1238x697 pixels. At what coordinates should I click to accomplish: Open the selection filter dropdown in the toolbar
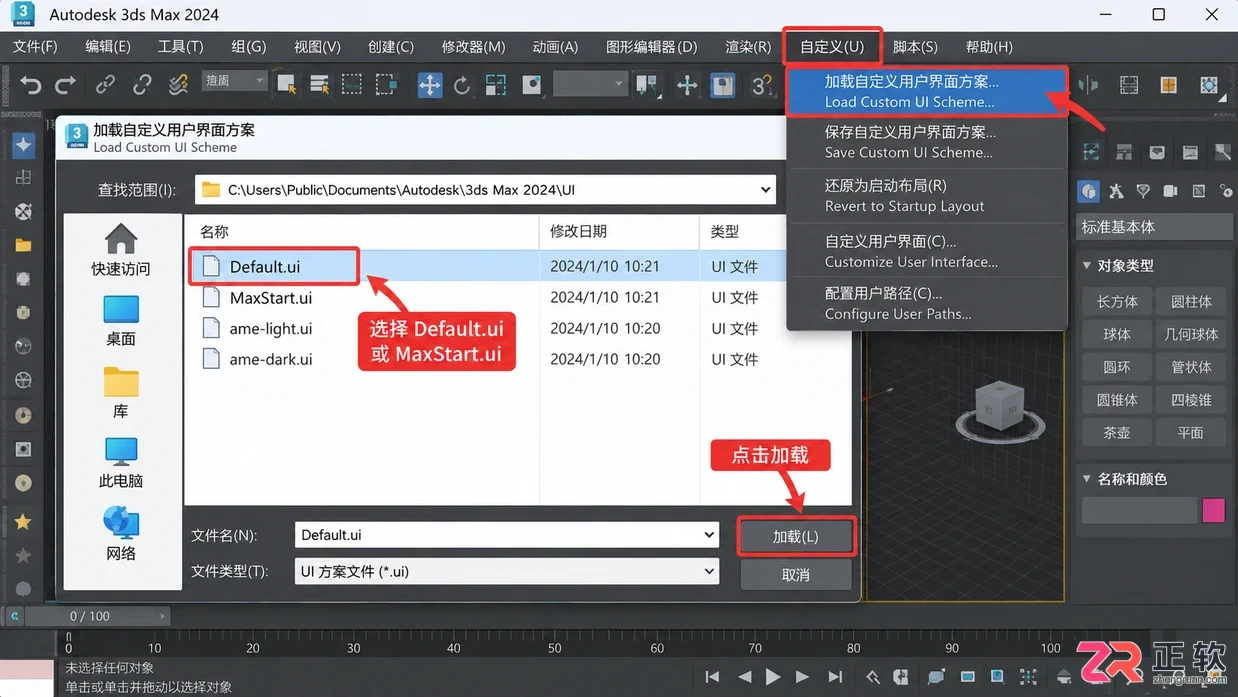click(x=234, y=81)
